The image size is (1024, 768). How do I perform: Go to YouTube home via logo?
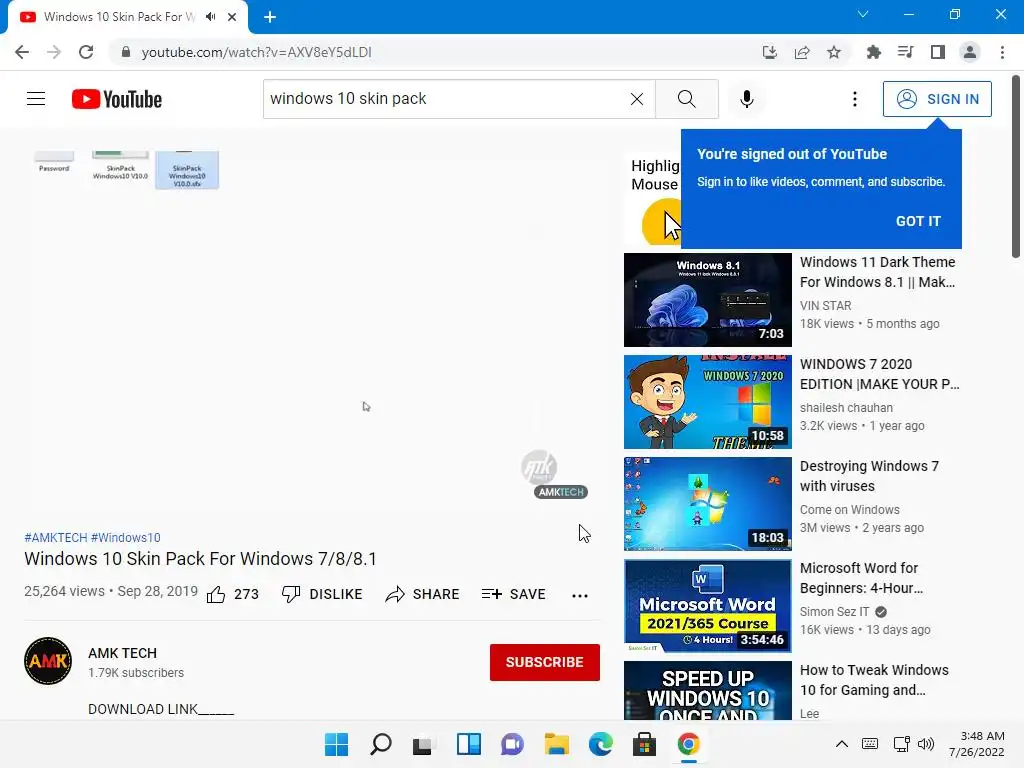117,99
